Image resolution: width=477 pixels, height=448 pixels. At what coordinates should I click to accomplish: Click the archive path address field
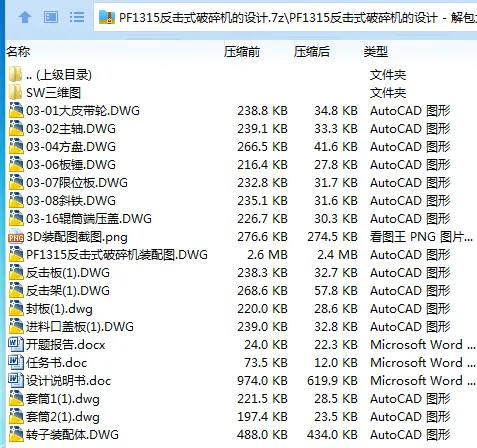[x=285, y=17]
